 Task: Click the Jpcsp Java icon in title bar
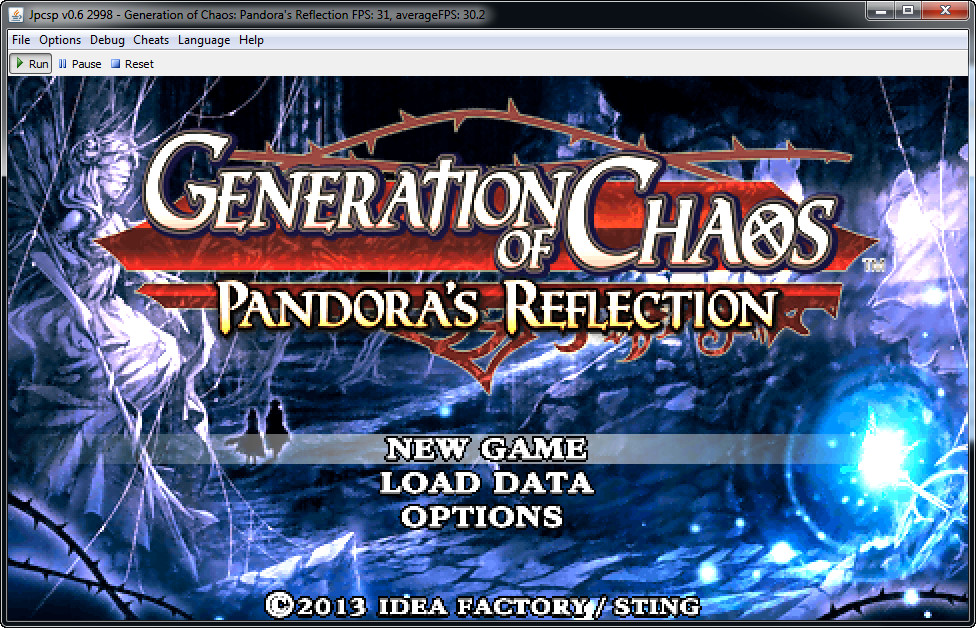pos(17,14)
